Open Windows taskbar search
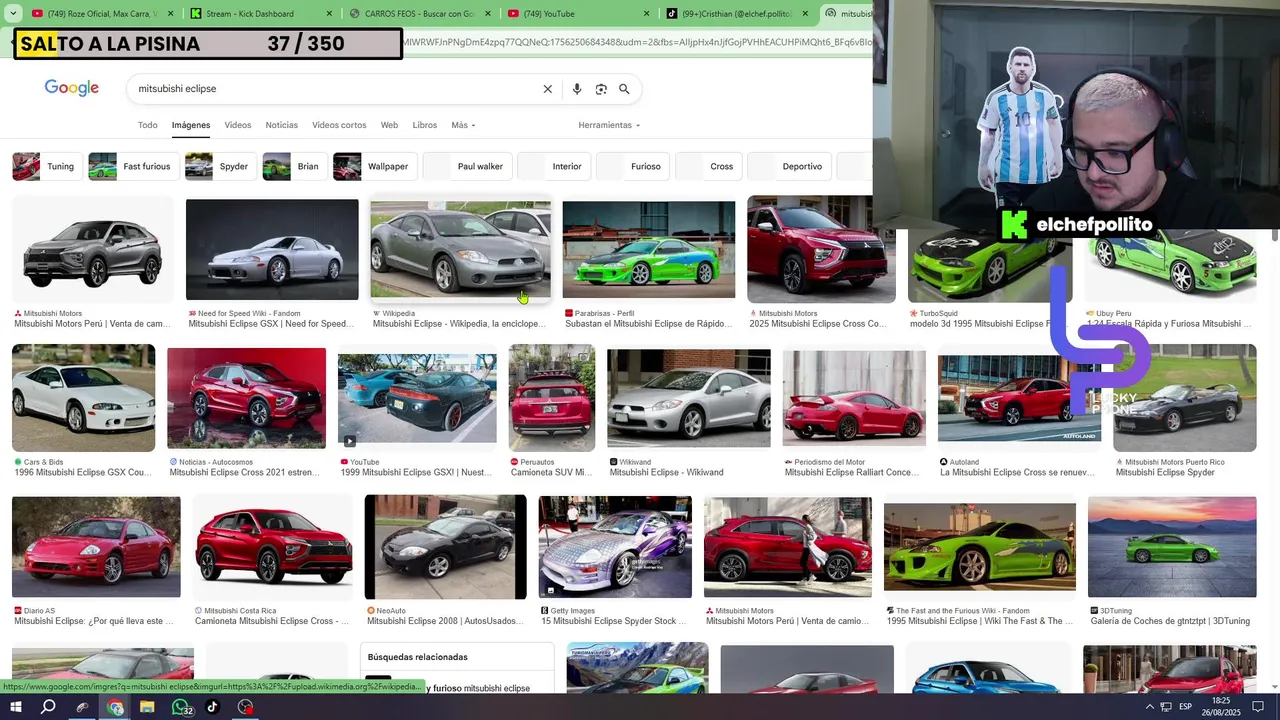 click(48, 707)
